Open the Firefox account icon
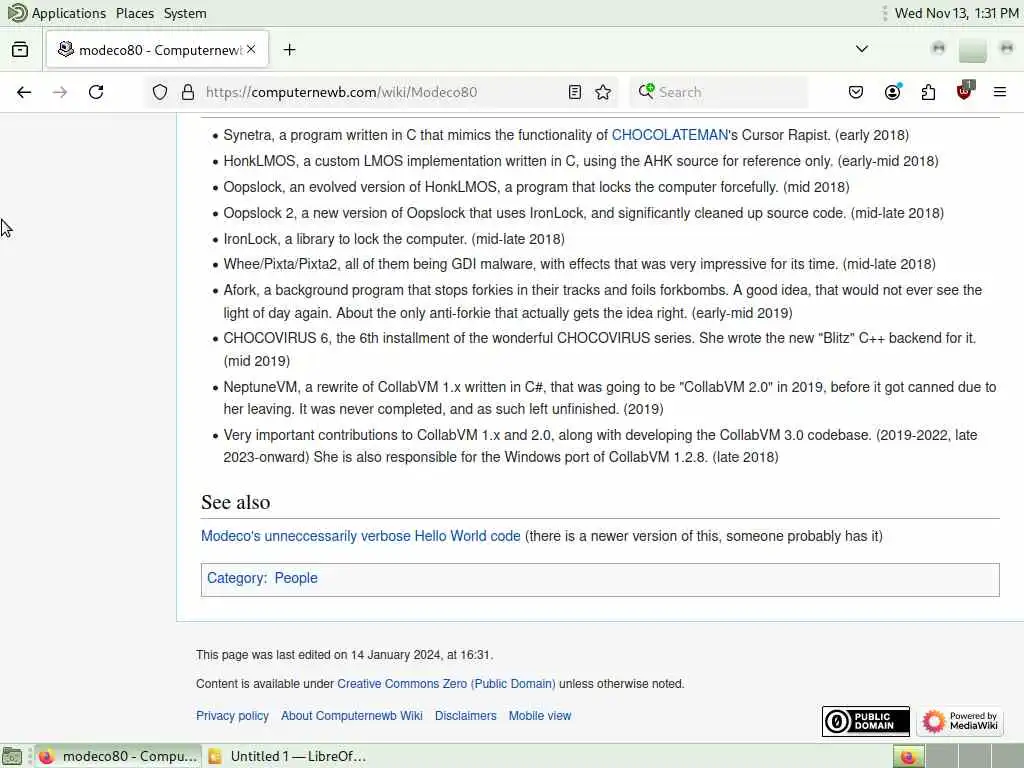Screen dimensions: 1024x768 click(893, 92)
